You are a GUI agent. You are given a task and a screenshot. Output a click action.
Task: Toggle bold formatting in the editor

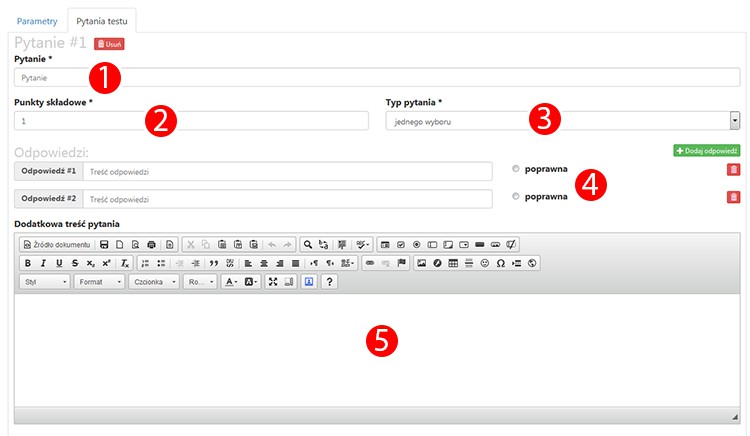(28, 263)
